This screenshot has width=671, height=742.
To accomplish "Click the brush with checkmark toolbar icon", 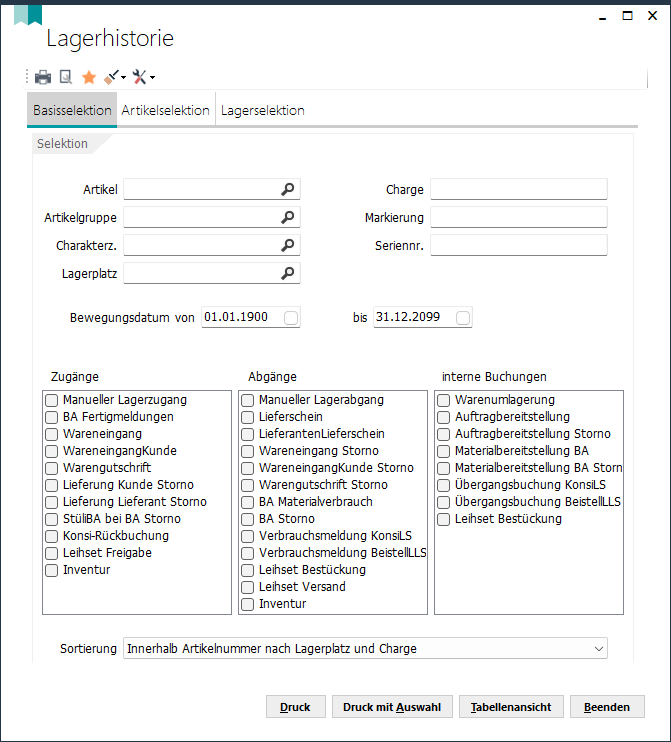I will (111, 77).
